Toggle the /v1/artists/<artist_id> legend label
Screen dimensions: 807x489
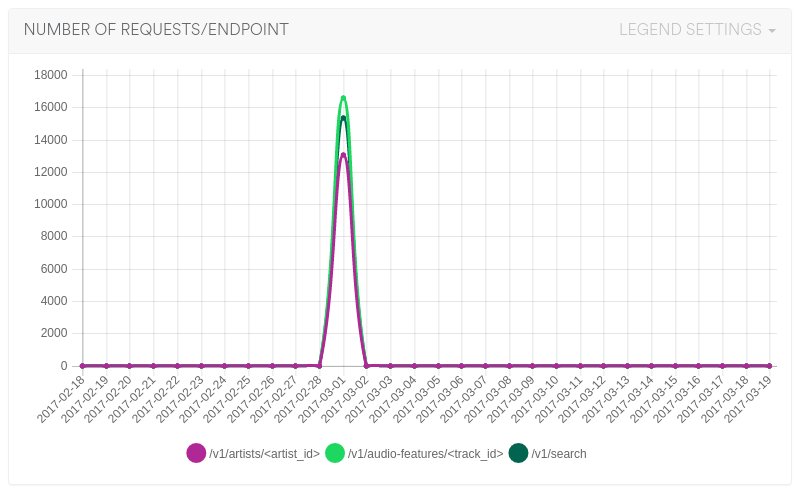click(264, 454)
